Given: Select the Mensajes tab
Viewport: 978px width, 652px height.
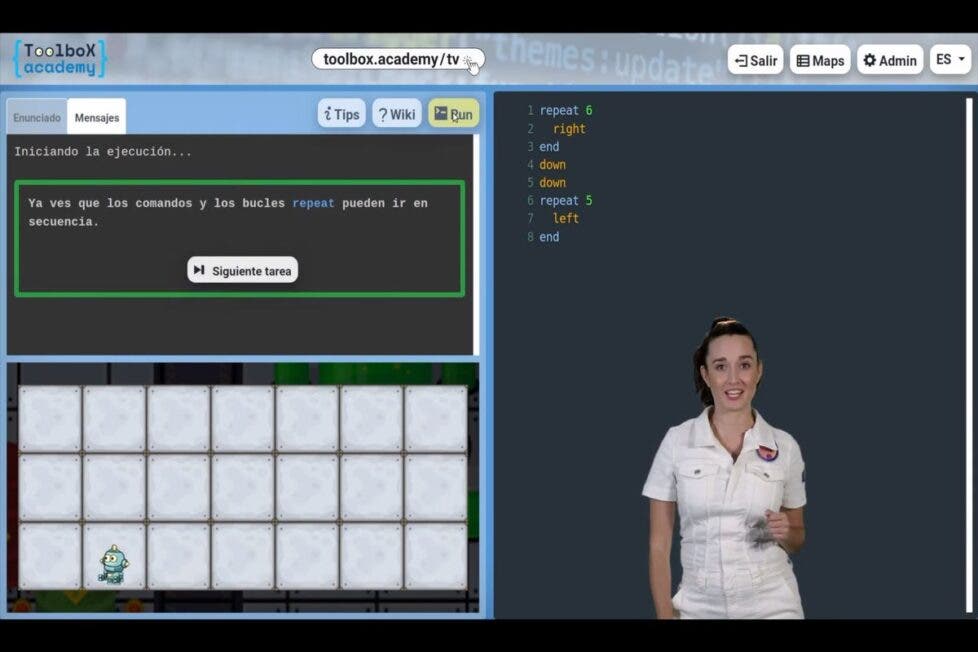Looking at the screenshot, I should (97, 117).
